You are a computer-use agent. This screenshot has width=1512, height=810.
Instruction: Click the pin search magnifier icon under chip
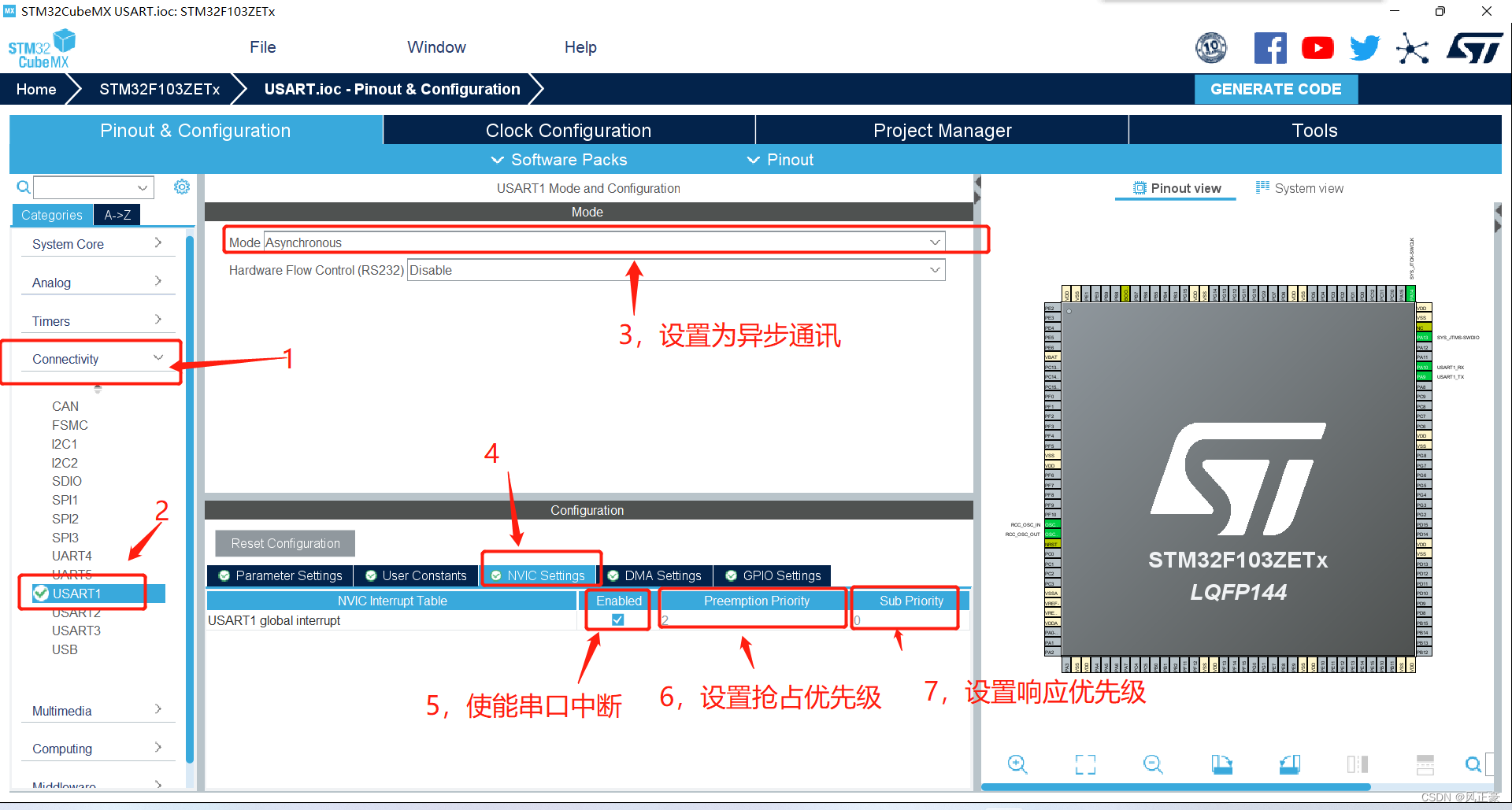1473,764
